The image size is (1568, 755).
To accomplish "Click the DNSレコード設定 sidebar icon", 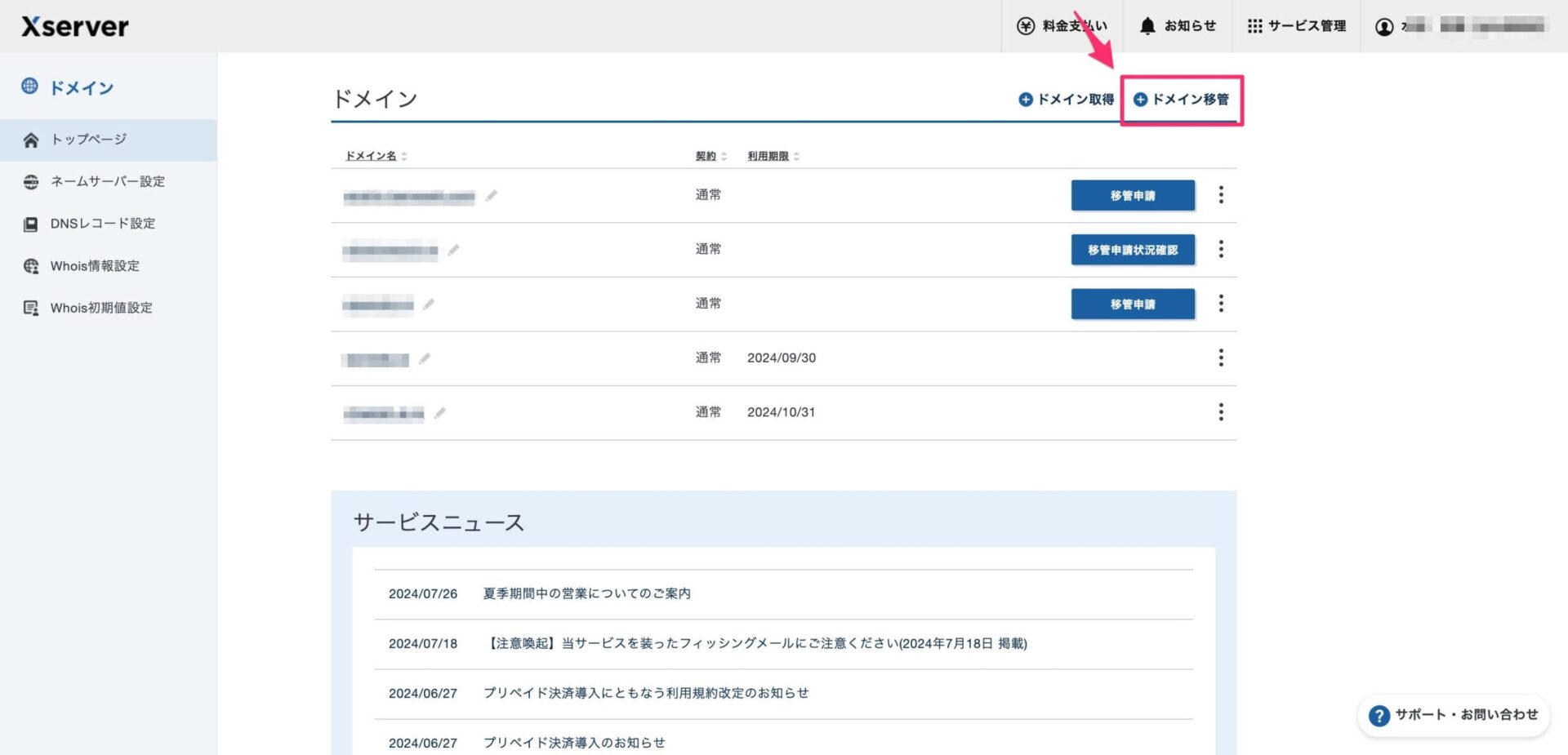I will pos(31,224).
